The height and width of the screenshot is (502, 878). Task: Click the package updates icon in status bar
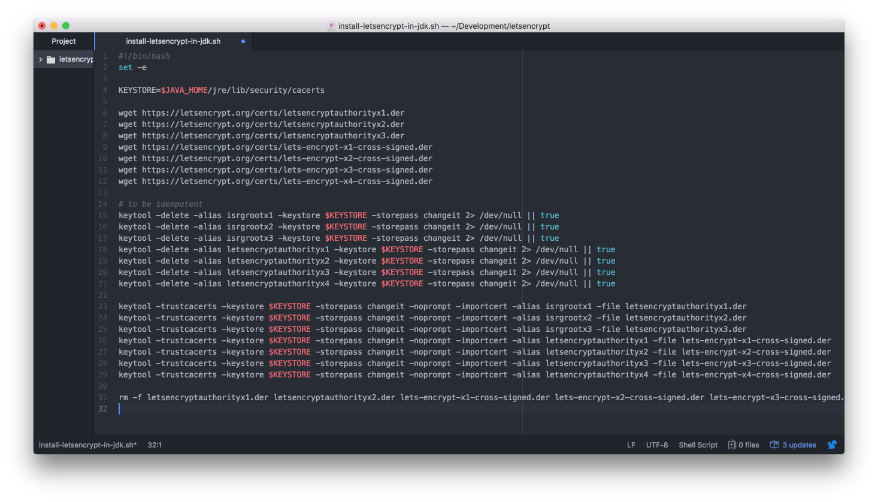click(774, 444)
